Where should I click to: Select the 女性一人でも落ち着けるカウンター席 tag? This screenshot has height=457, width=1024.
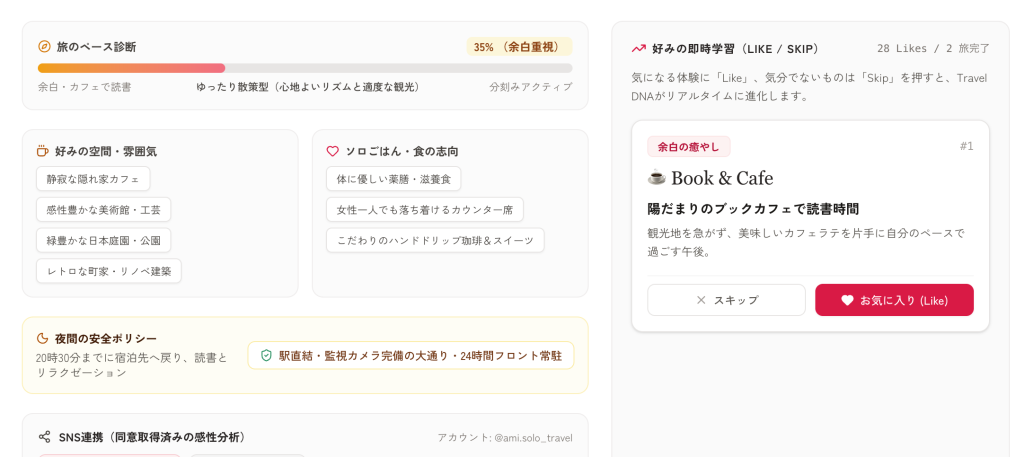424,210
